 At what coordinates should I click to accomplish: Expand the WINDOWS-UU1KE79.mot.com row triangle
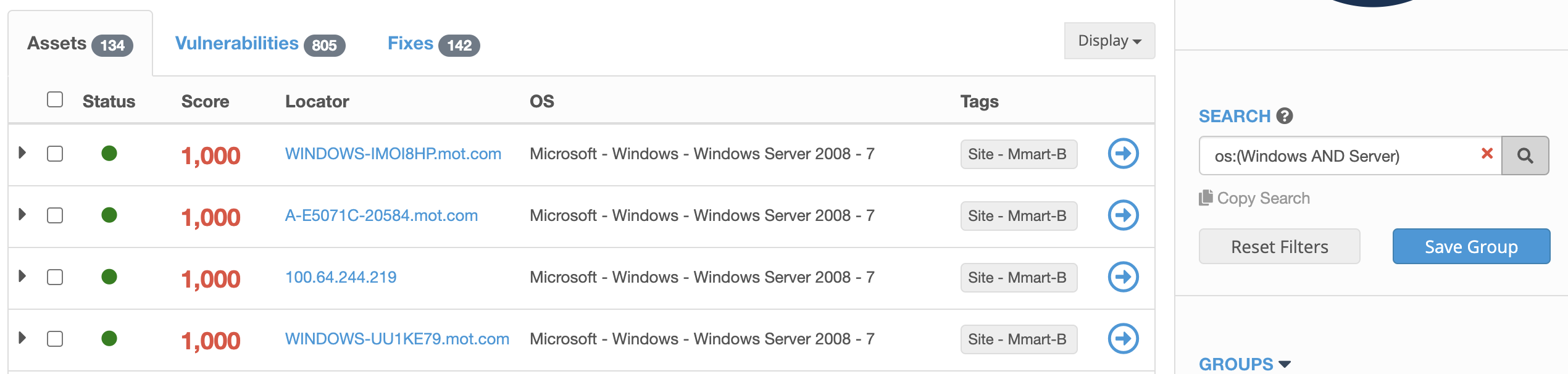pos(22,338)
